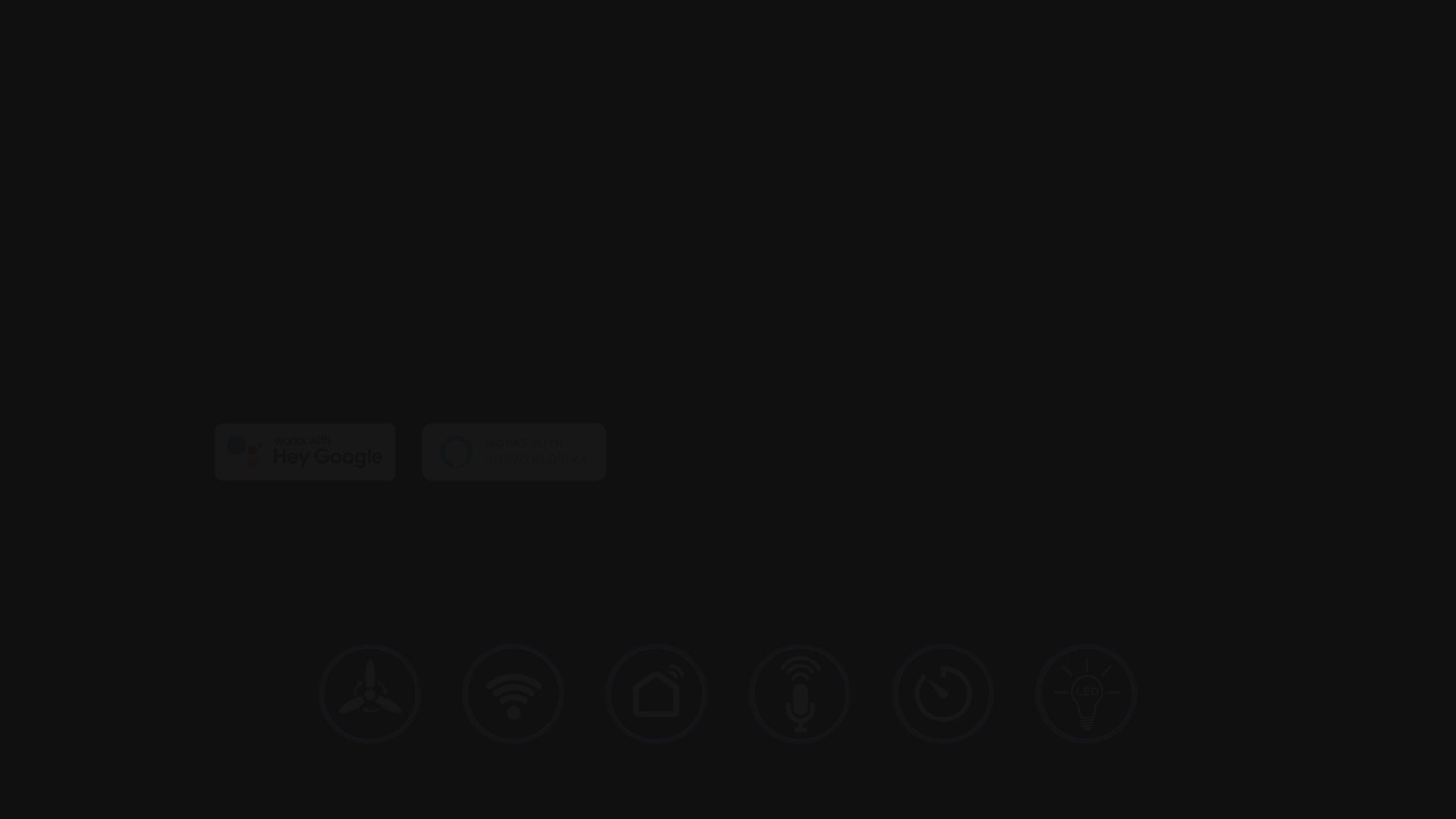Click the Google Assistant colored dots logo
1456x819 pixels.
coord(245,451)
